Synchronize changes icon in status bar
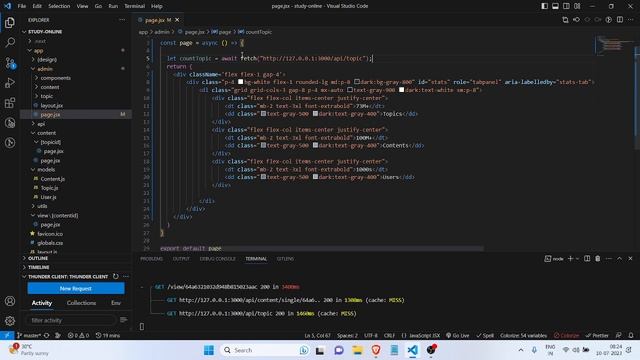This screenshot has width=640, height=360. 47,335
